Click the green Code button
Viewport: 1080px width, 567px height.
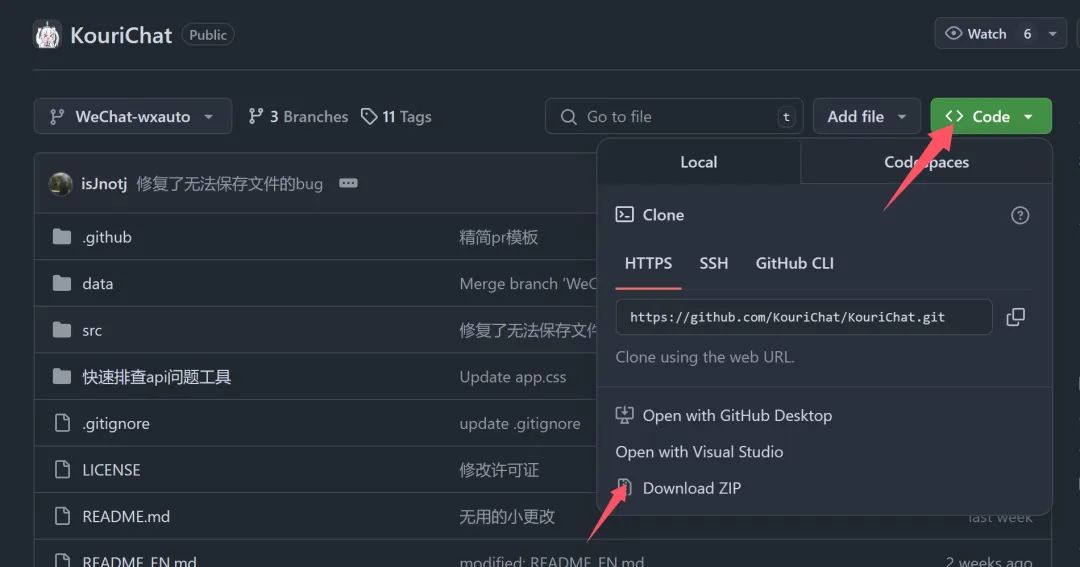pos(990,116)
